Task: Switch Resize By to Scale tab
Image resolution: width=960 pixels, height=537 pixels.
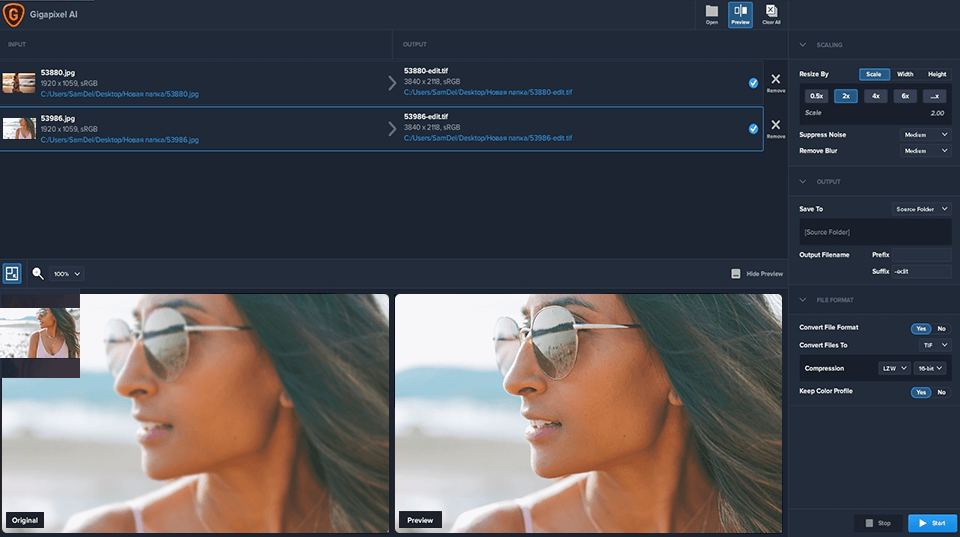Action: coord(874,74)
